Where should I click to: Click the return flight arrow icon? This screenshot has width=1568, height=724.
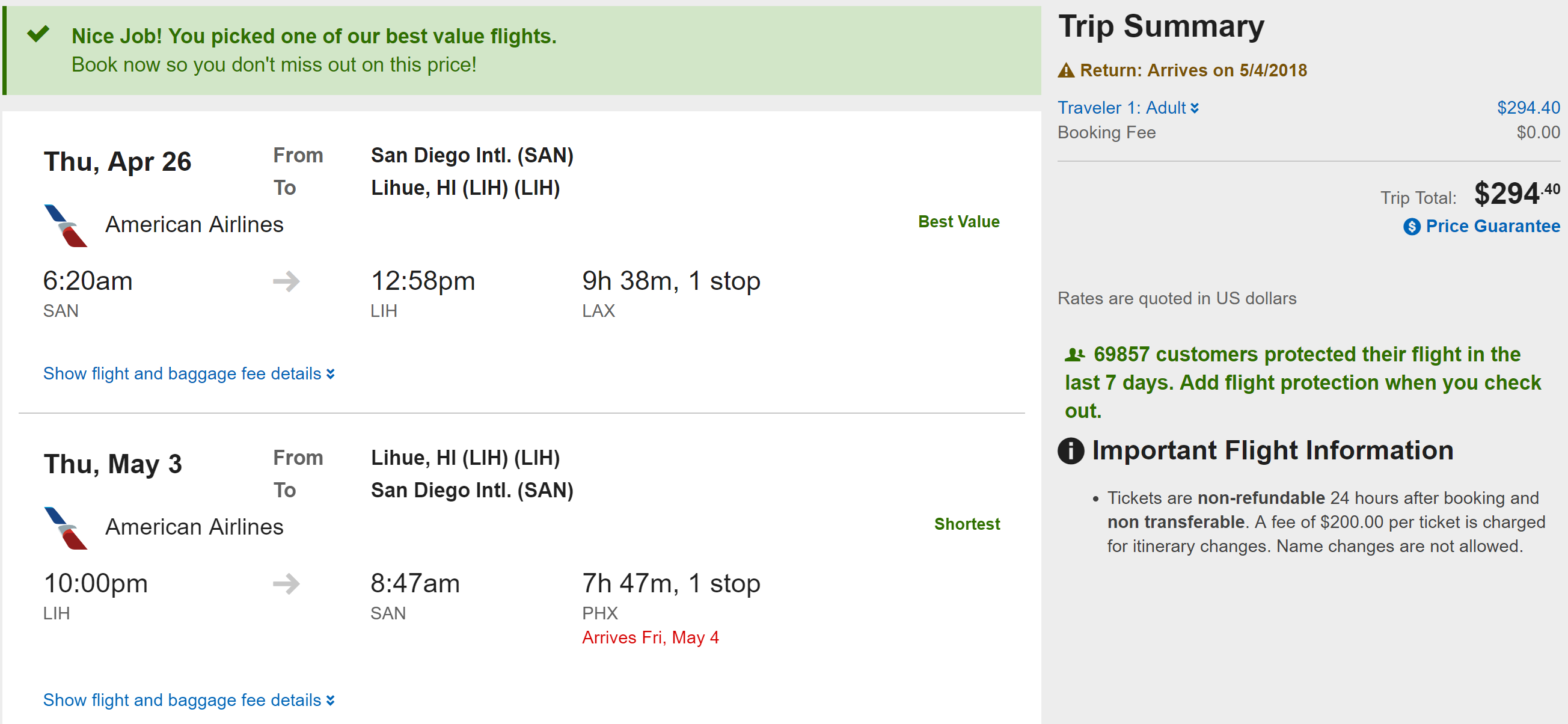(x=286, y=584)
